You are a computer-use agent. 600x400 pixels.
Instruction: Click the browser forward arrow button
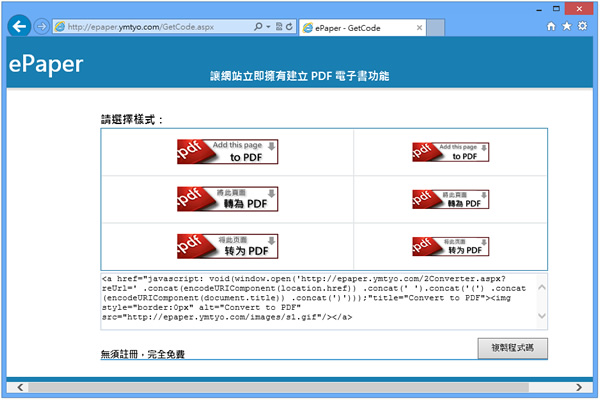click(41, 26)
